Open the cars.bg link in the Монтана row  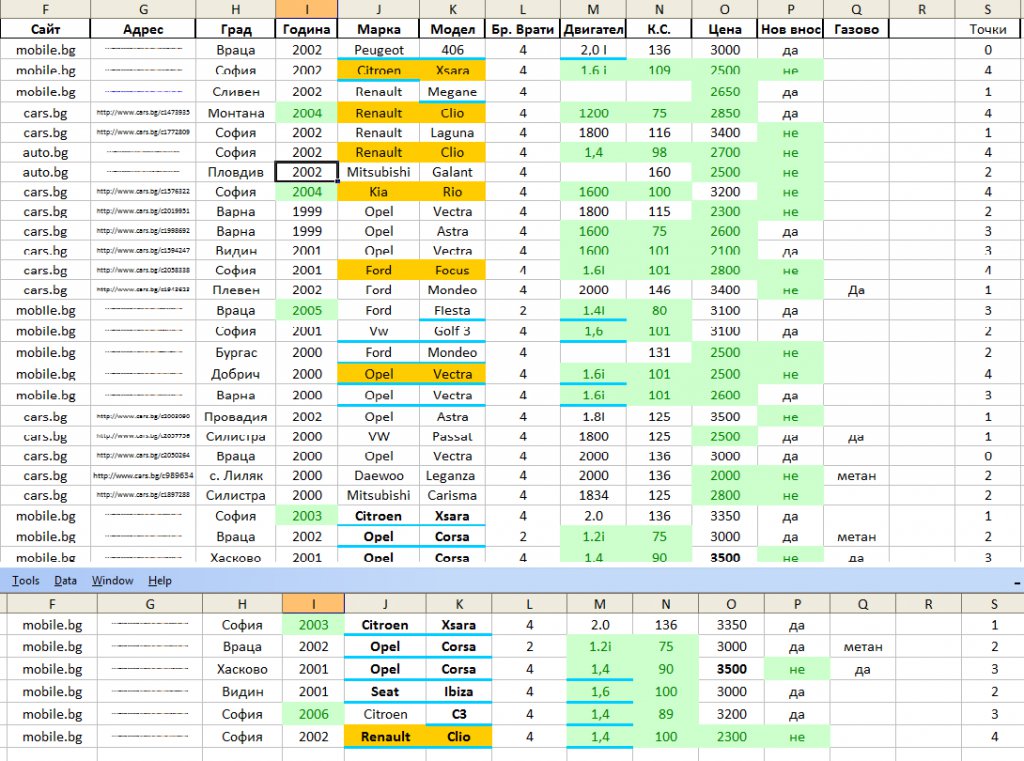pyautogui.click(x=143, y=113)
